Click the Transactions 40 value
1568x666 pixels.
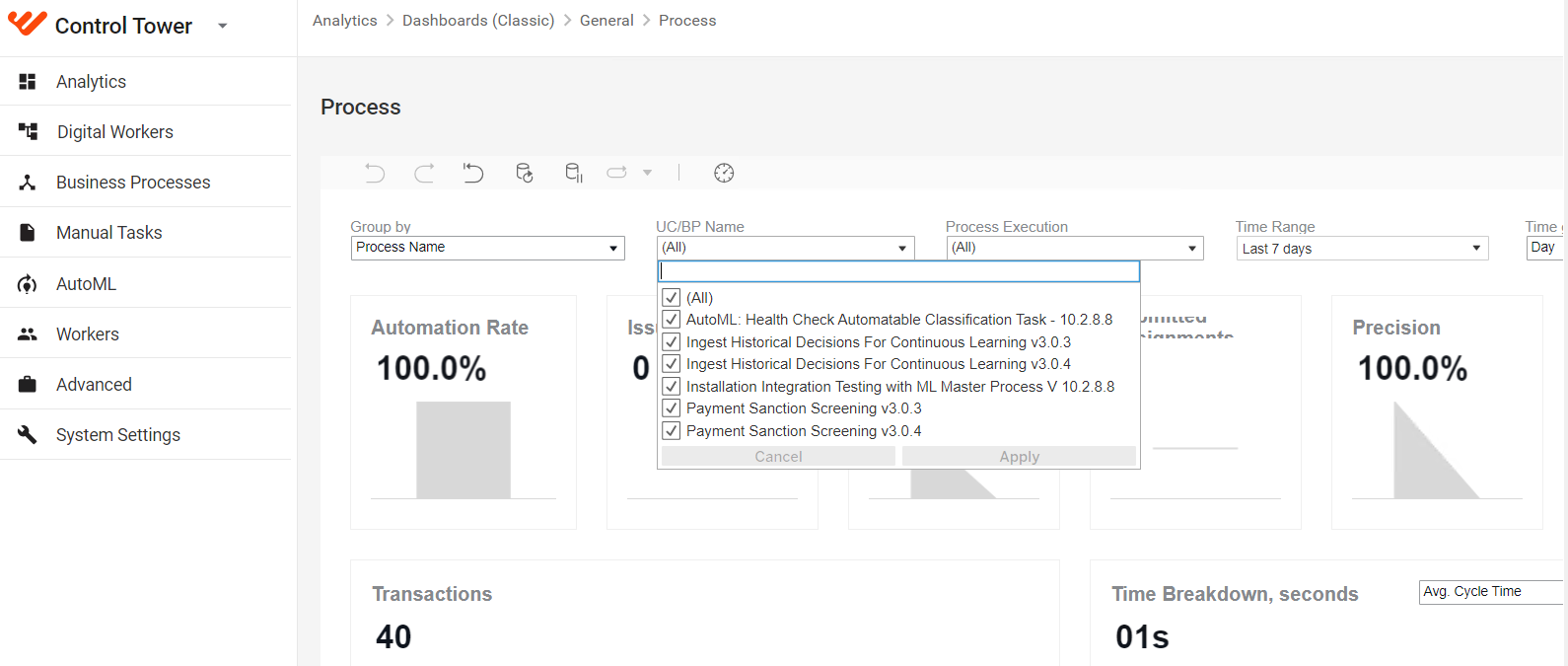point(393,637)
